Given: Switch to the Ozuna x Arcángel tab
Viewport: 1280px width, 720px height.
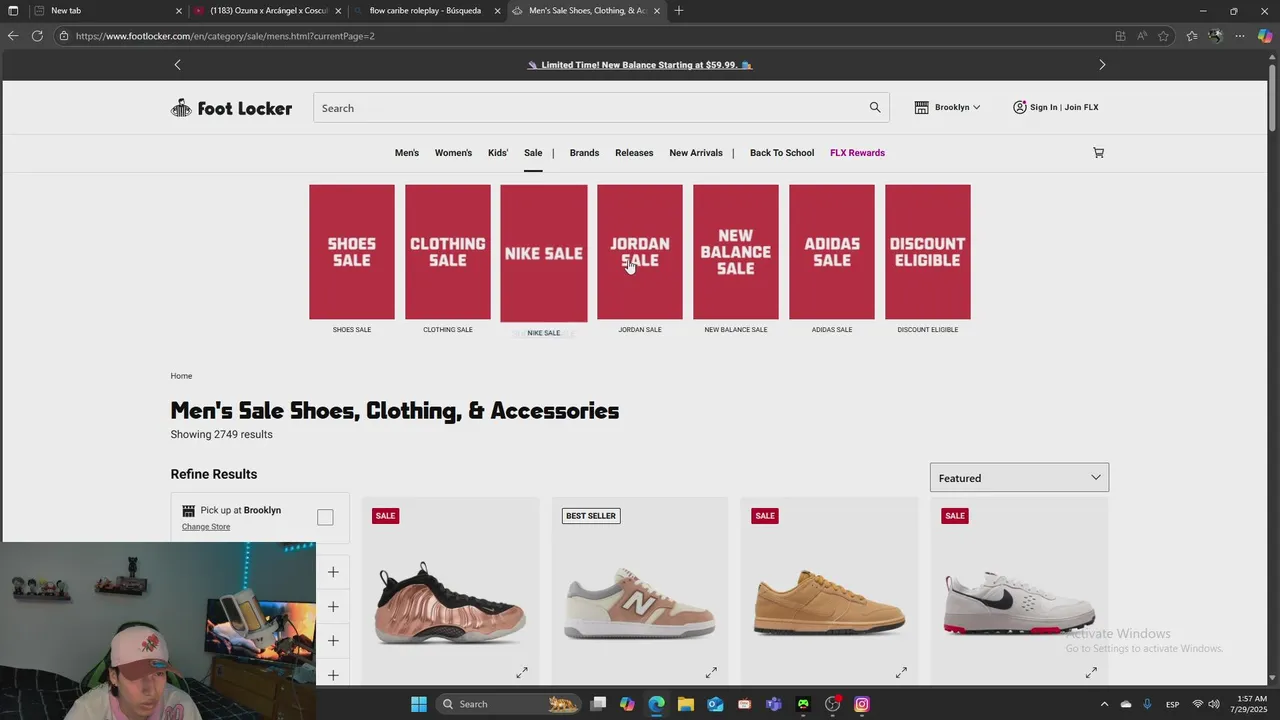Looking at the screenshot, I should [268, 10].
